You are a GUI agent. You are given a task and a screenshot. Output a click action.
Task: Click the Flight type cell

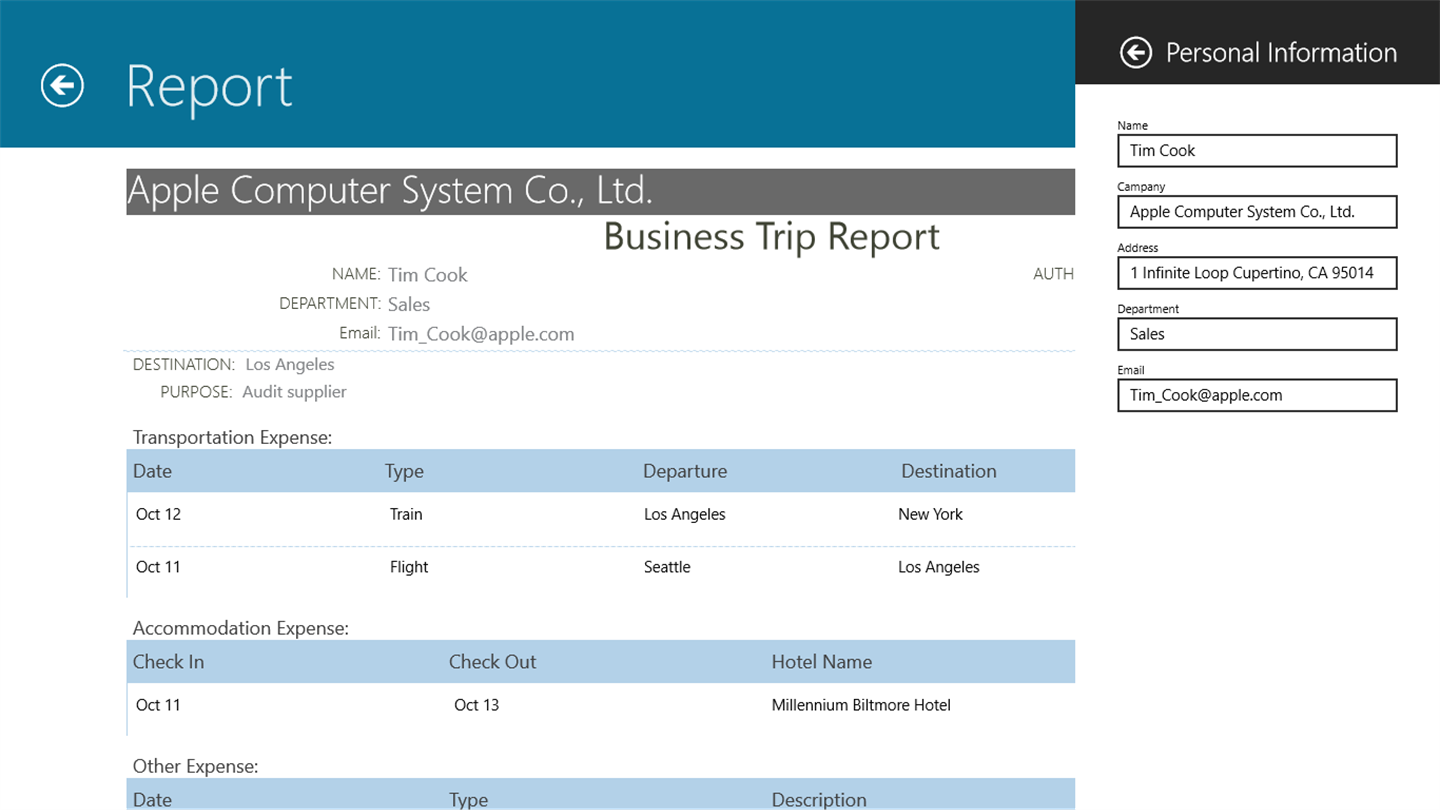tap(409, 567)
